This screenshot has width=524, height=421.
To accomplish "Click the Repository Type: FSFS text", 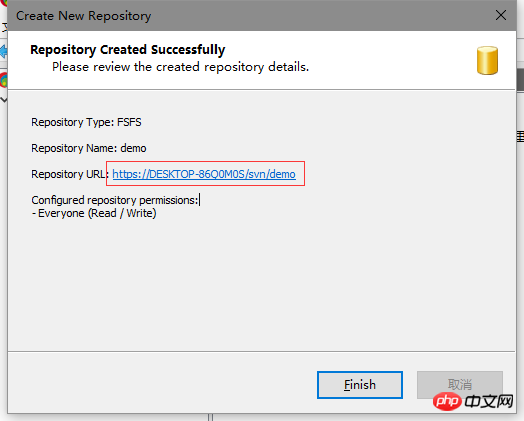I will 86,122.
